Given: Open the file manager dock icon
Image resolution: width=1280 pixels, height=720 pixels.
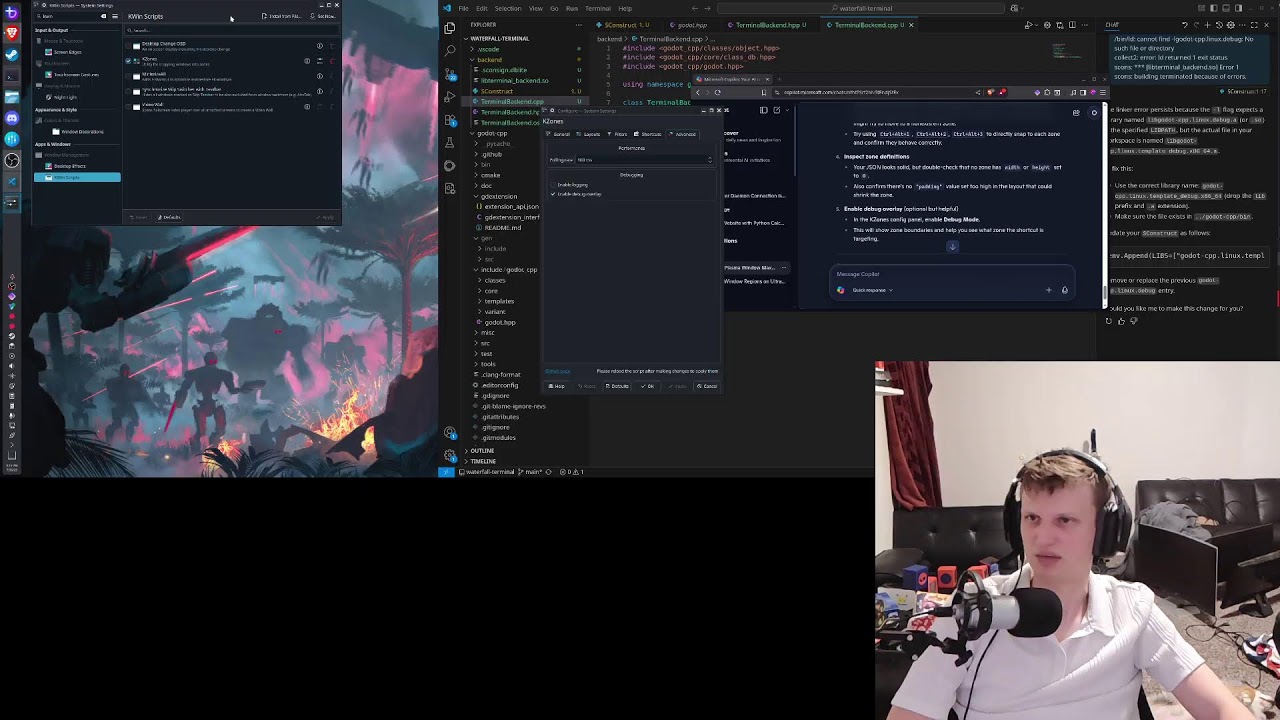Looking at the screenshot, I should 12,97.
